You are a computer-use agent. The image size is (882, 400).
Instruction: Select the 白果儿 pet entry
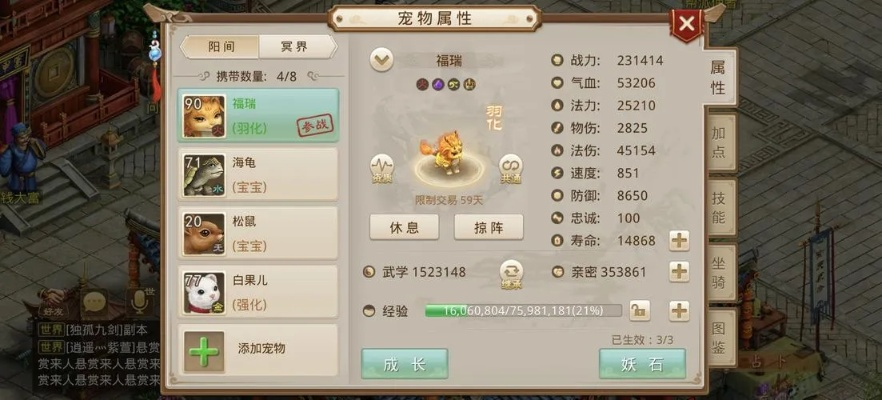coord(258,292)
